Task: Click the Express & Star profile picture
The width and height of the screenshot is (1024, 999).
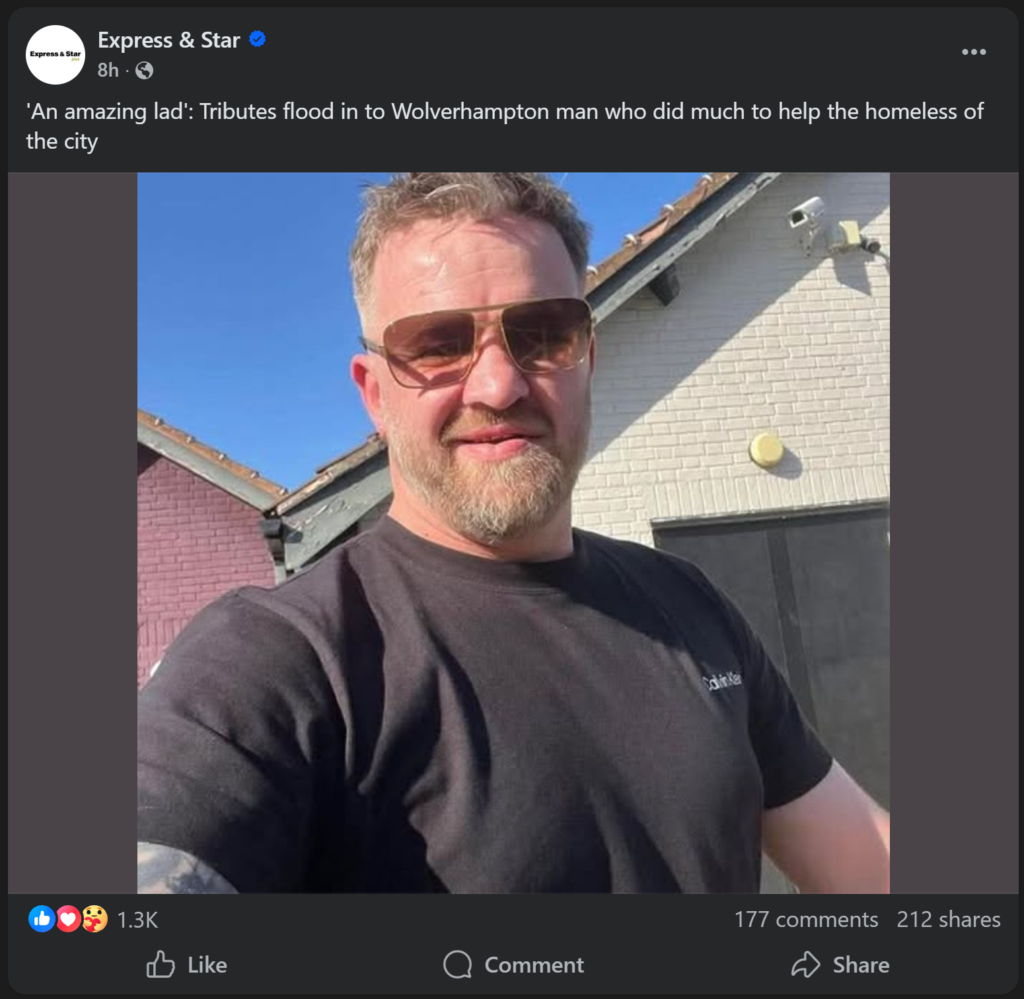Action: tap(56, 54)
